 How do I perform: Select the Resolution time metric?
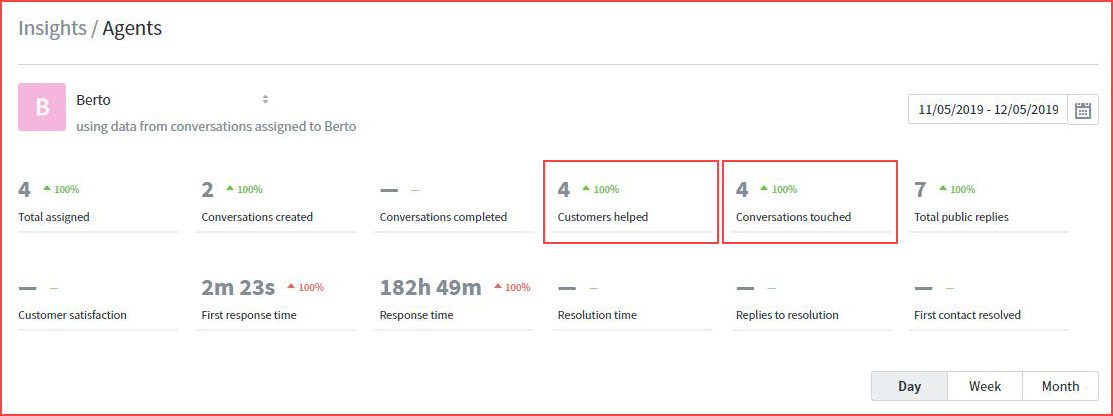pyautogui.click(x=631, y=301)
